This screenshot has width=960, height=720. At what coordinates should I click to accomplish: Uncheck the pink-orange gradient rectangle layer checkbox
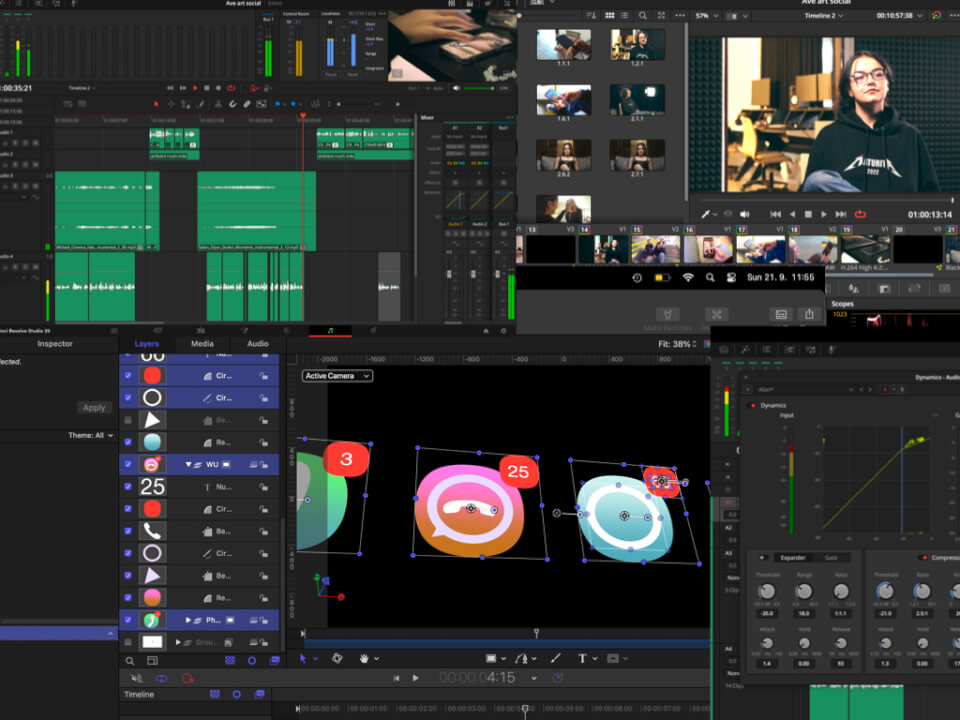[128, 598]
